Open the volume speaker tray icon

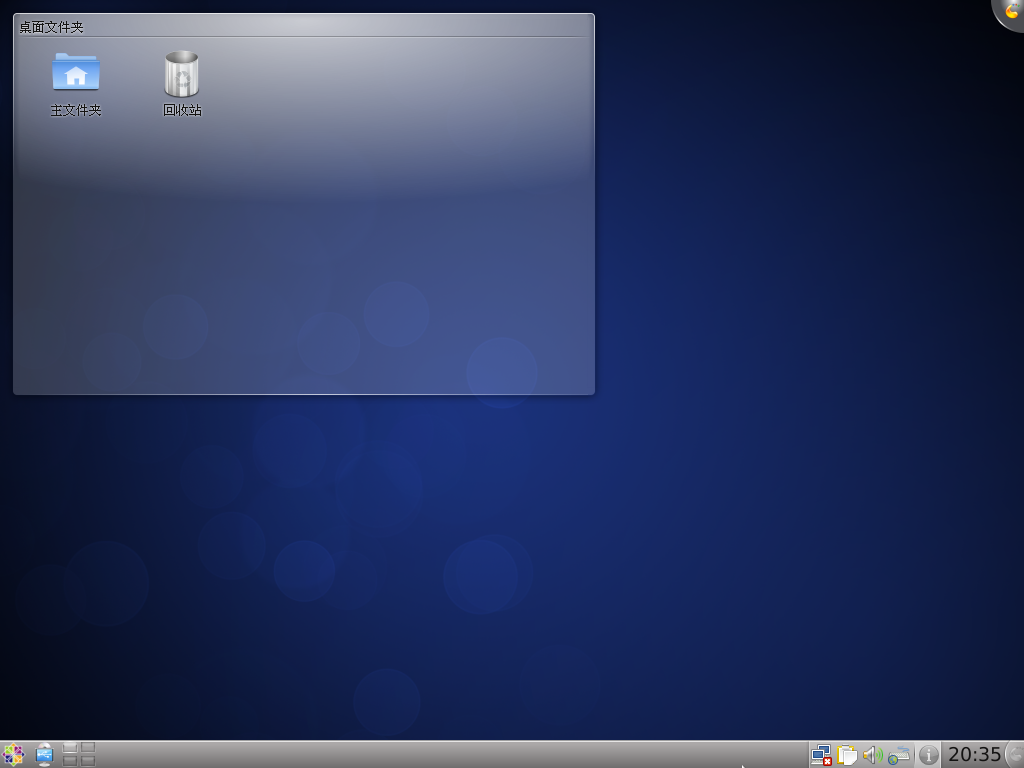click(x=872, y=755)
